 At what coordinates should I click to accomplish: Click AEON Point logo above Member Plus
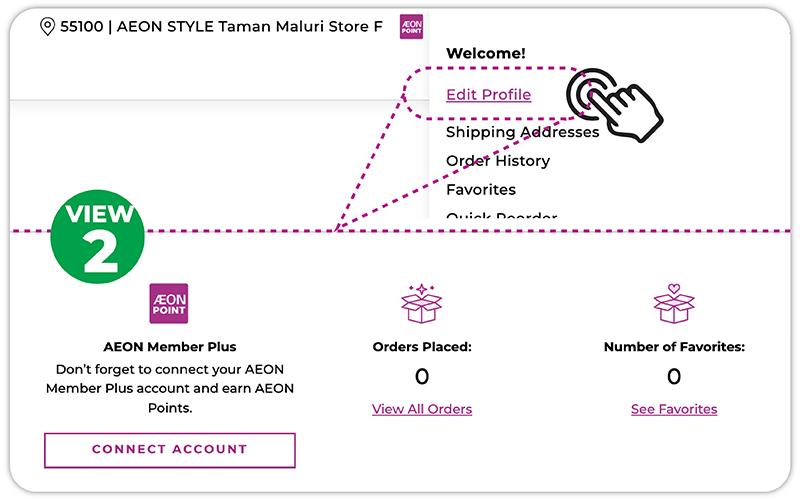(x=169, y=304)
